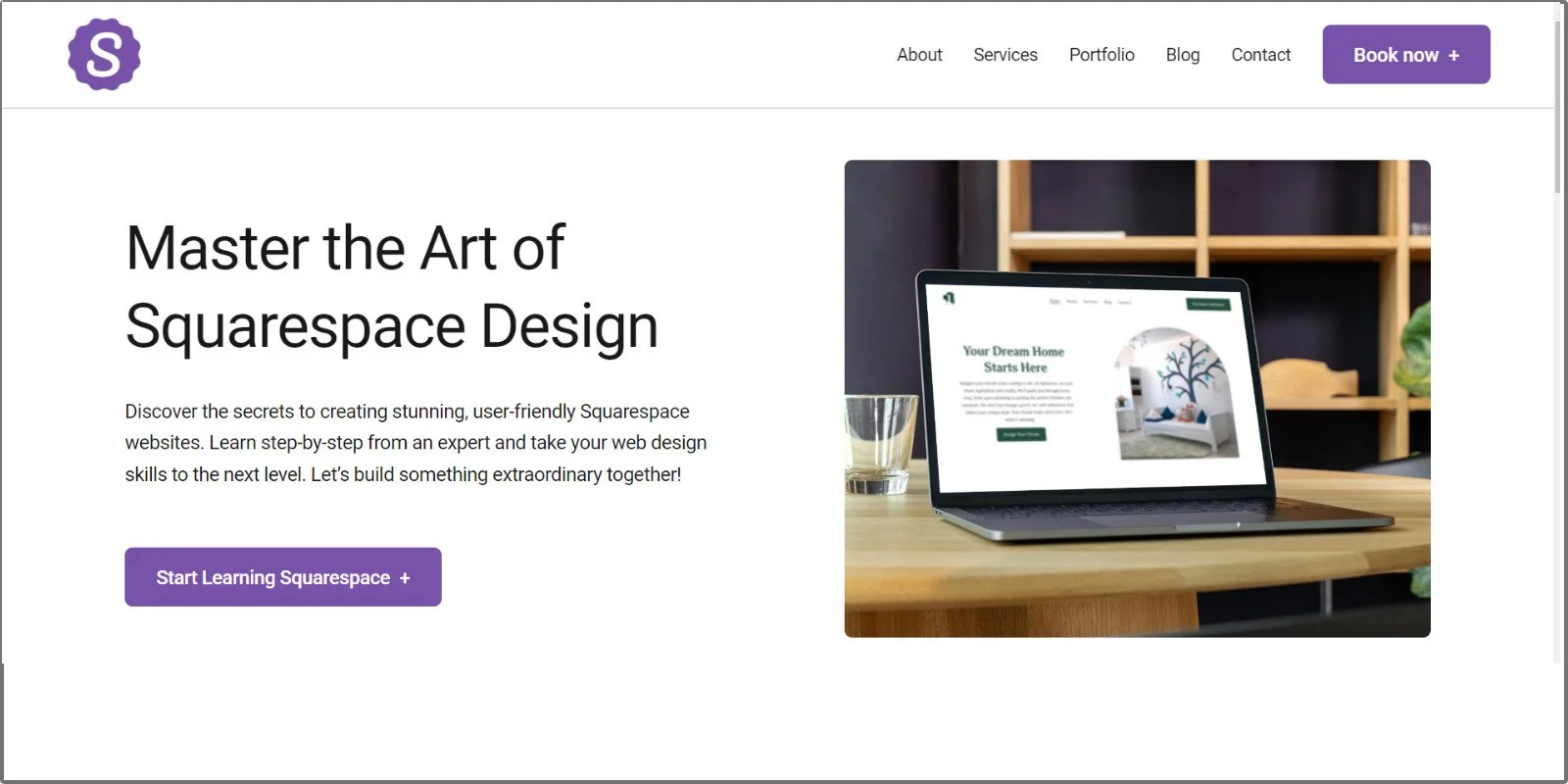1568x784 pixels.
Task: Visit the Blog page
Action: pyautogui.click(x=1183, y=55)
